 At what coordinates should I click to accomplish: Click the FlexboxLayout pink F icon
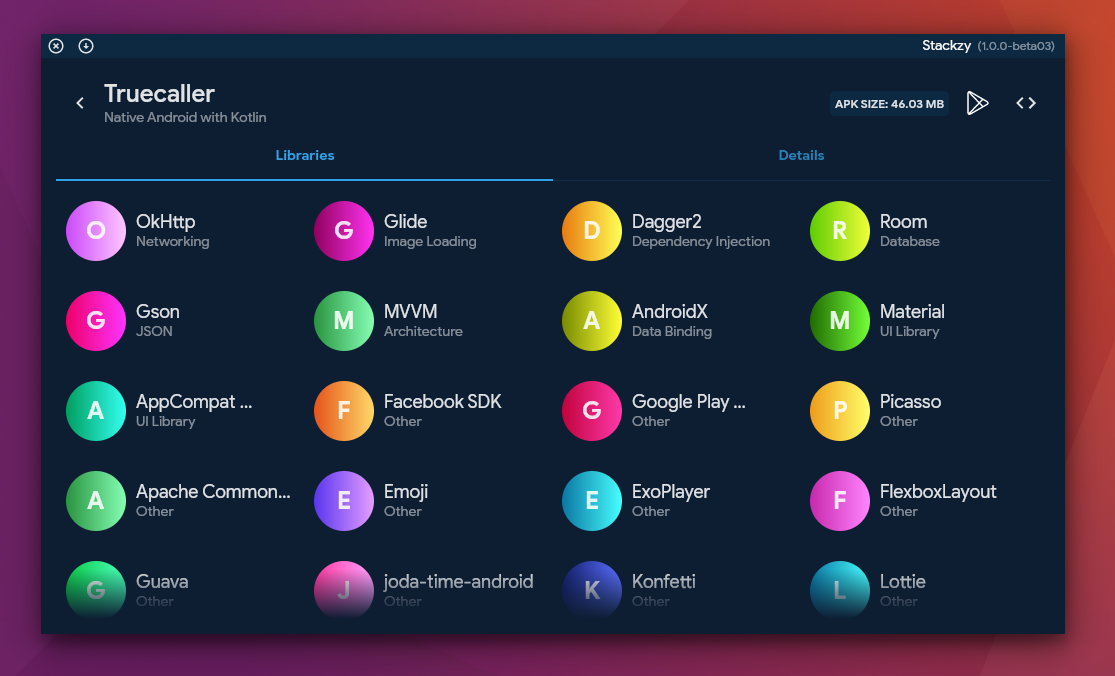840,501
